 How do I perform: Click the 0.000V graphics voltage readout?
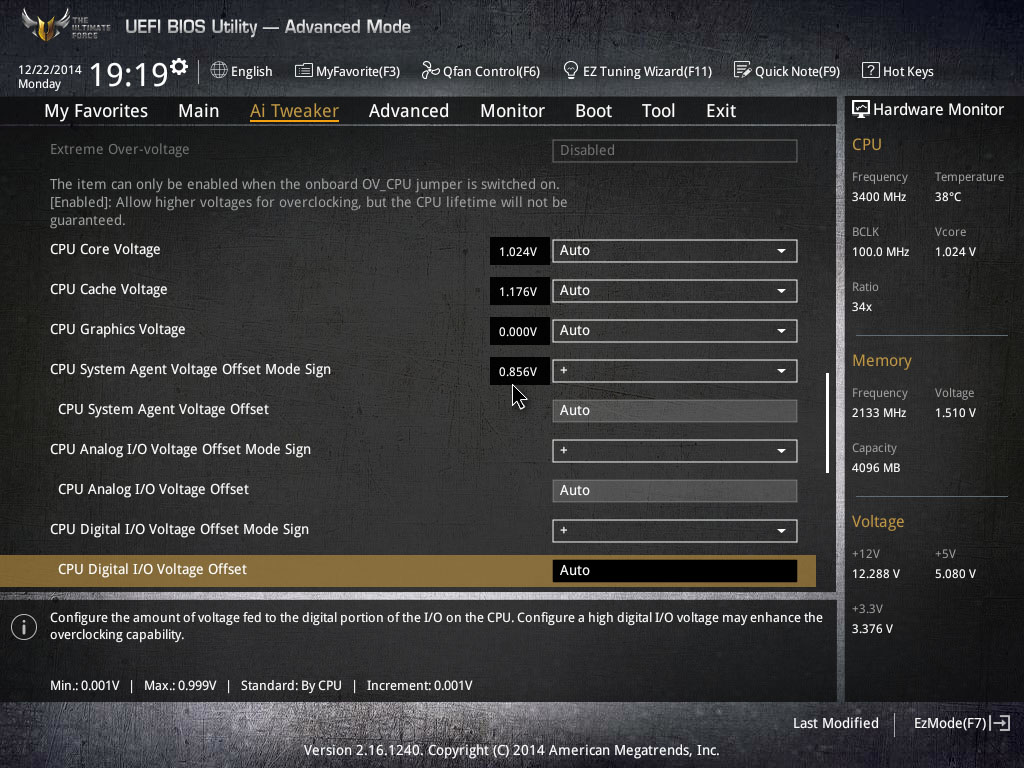point(519,332)
